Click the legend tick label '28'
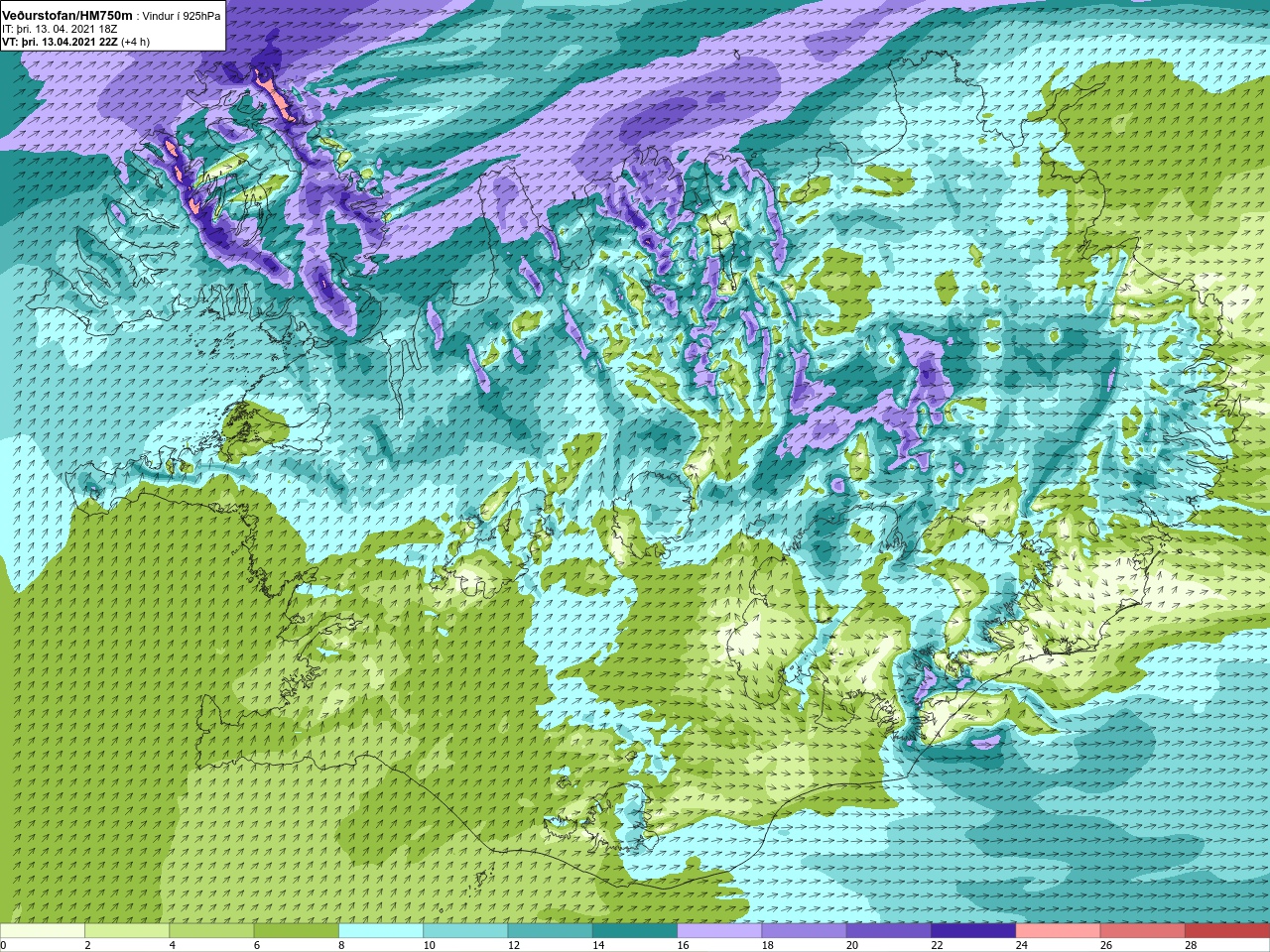 coord(1191,945)
